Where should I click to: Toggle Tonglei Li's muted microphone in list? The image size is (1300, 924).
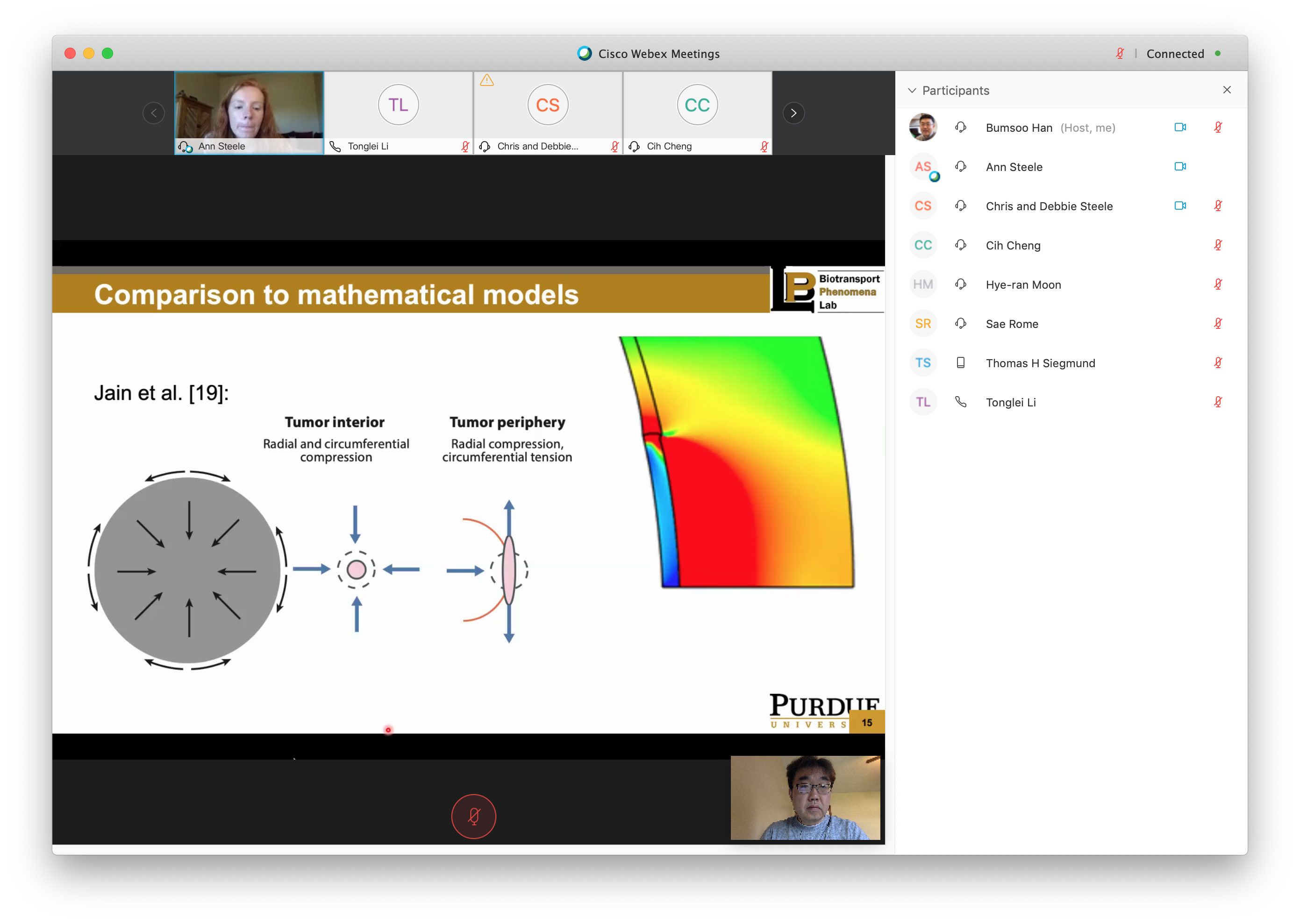tap(1218, 402)
